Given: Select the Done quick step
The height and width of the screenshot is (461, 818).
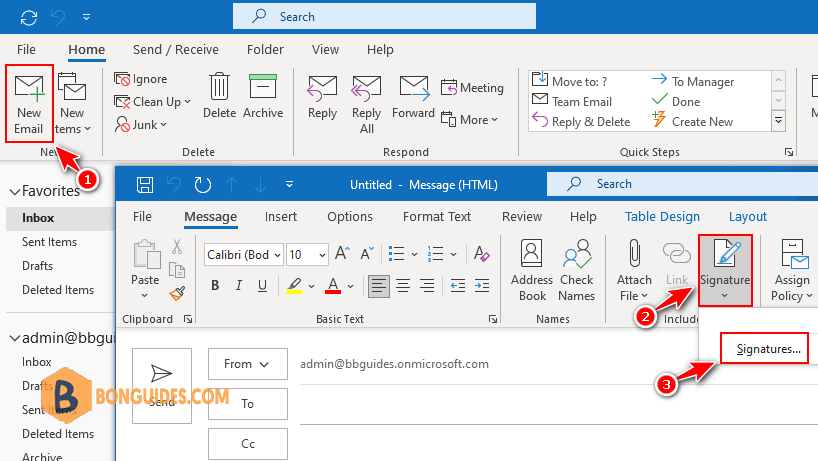Looking at the screenshot, I should (x=676, y=101).
